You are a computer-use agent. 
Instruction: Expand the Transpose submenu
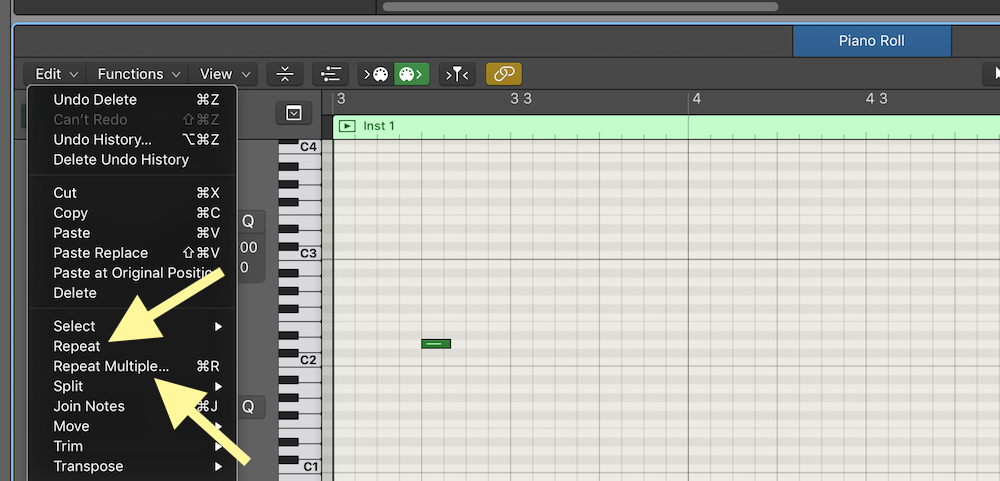[132, 466]
